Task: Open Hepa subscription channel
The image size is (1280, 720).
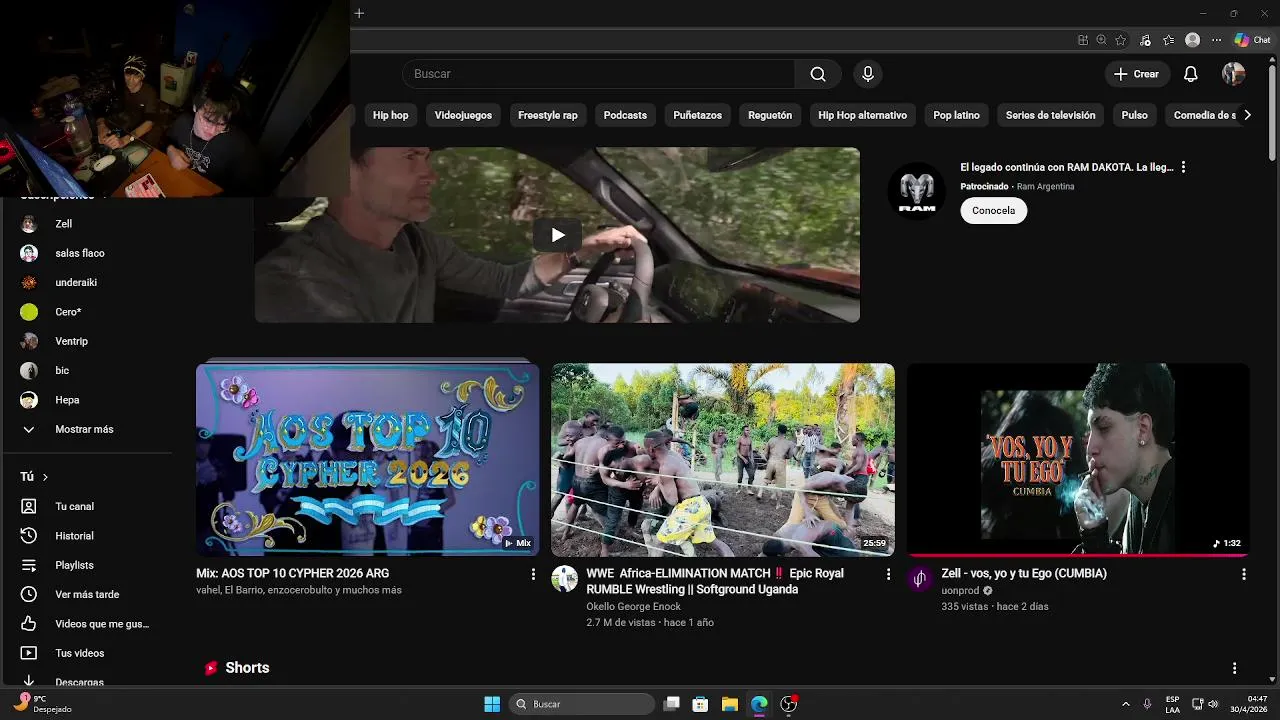Action: (x=85, y=400)
